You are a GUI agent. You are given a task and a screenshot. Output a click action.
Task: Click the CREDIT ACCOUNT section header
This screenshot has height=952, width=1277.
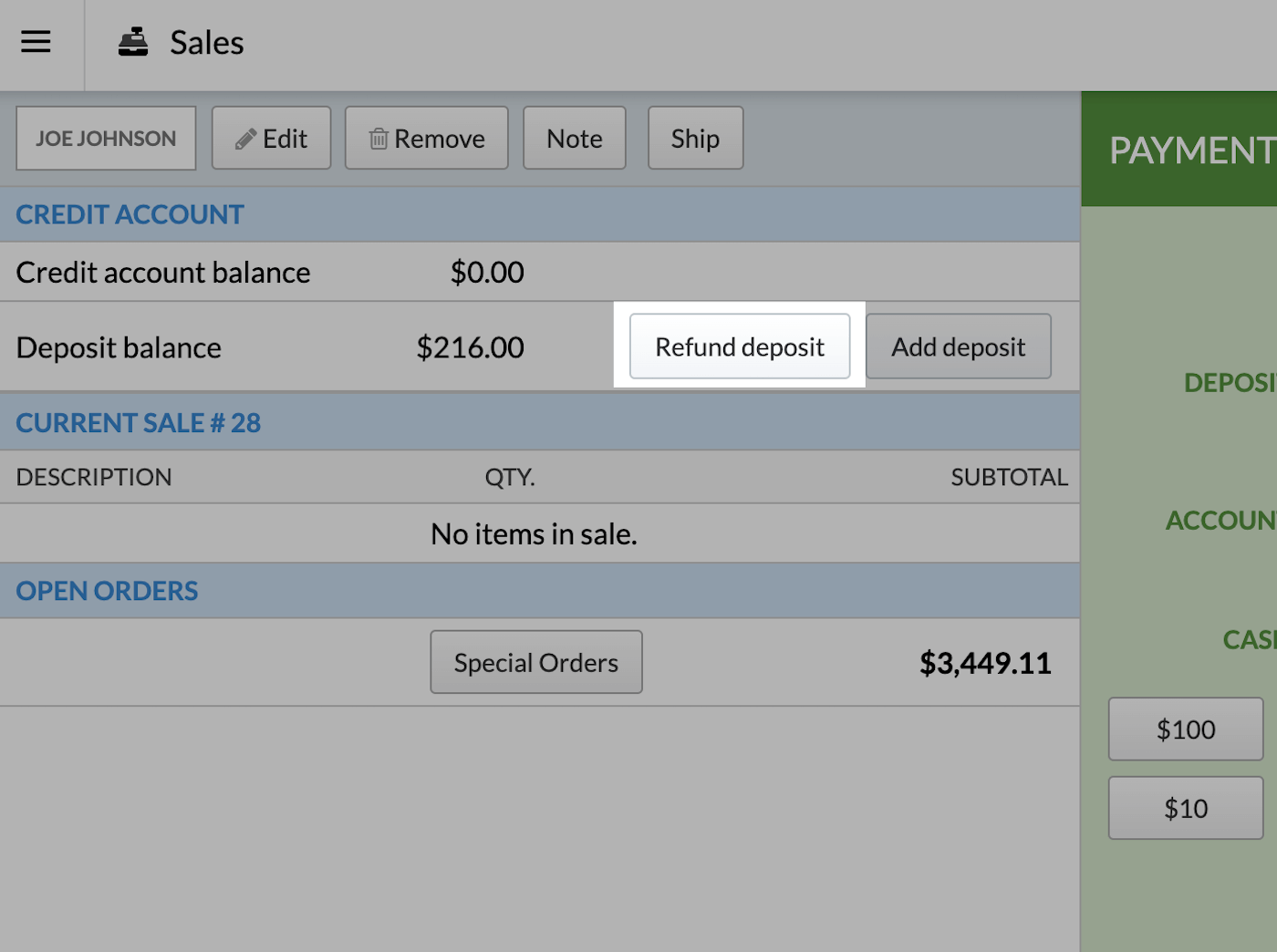(130, 215)
